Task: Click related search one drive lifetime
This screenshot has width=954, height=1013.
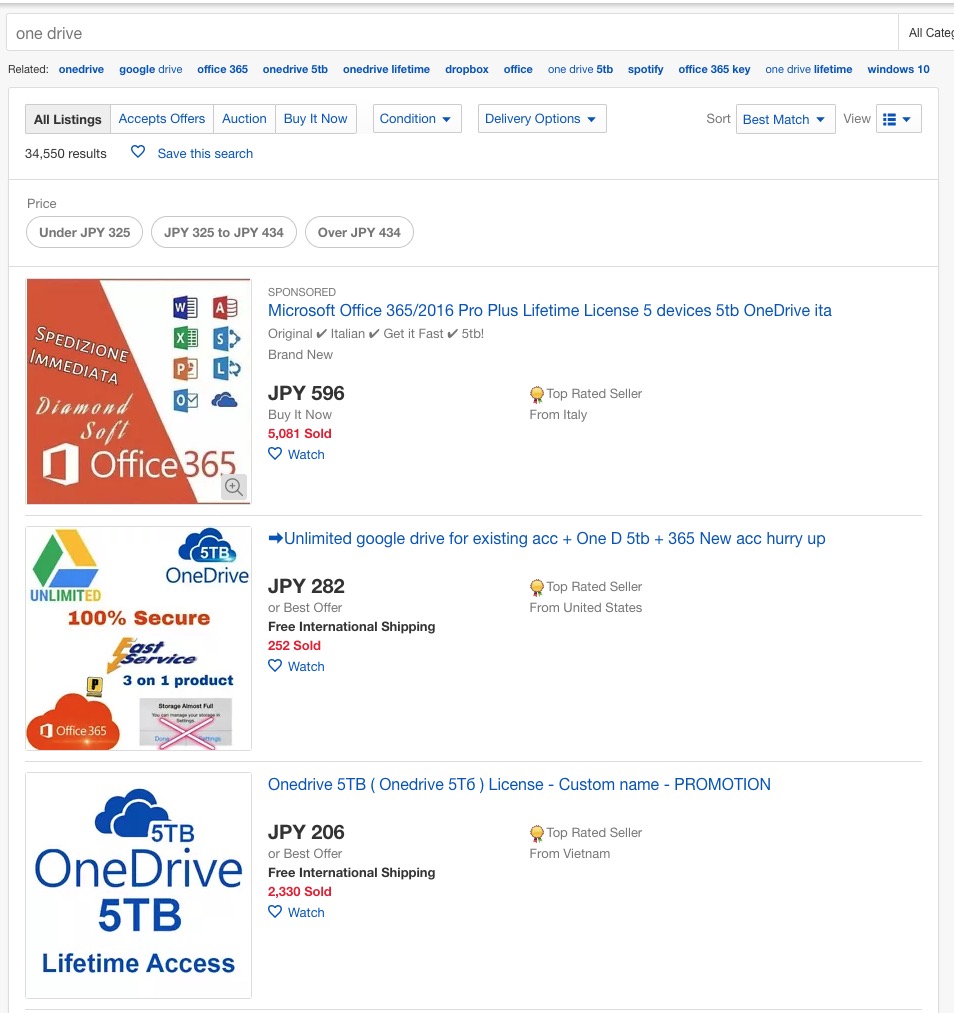Action: tap(809, 69)
